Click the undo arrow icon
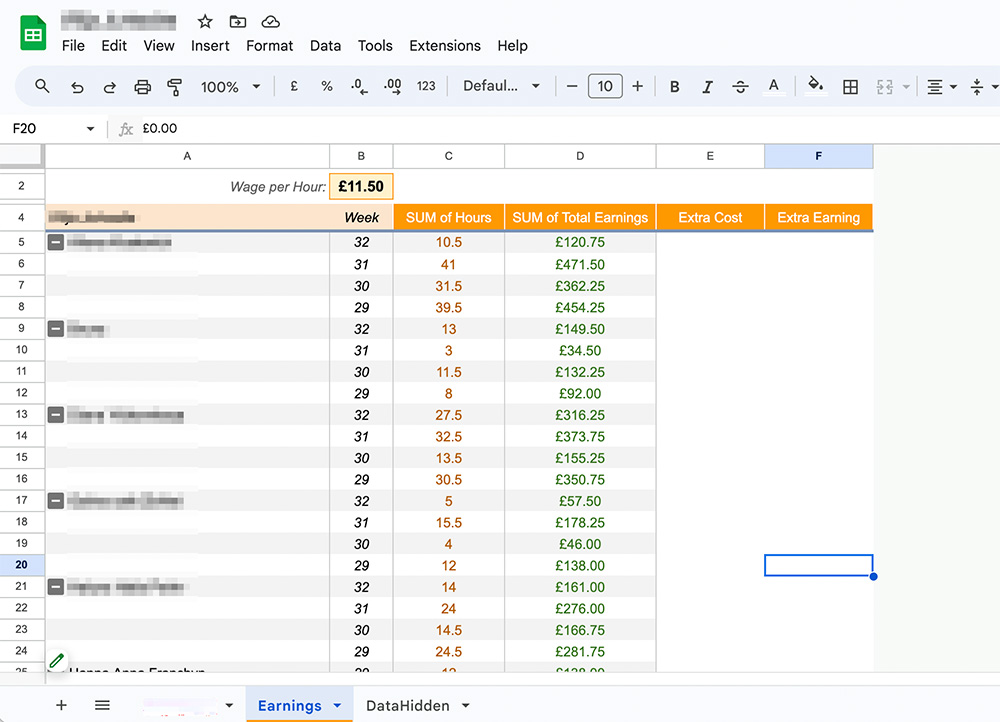The height and width of the screenshot is (722, 1000). pyautogui.click(x=77, y=87)
